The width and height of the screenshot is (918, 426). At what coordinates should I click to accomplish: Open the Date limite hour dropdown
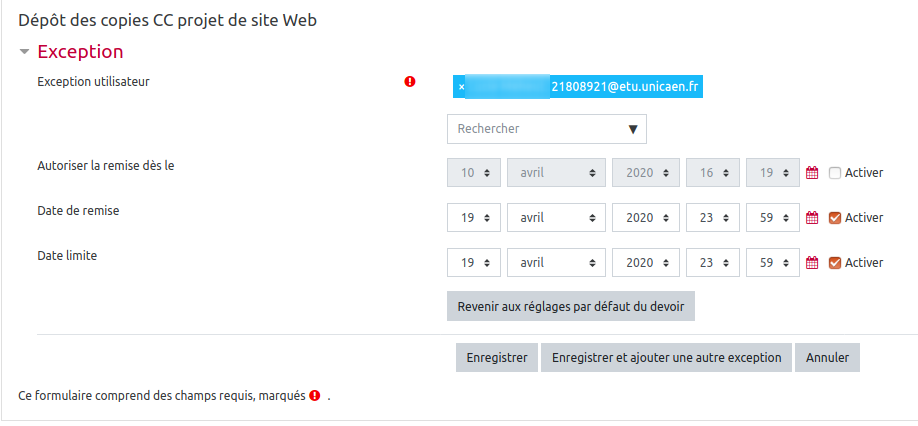(713, 263)
